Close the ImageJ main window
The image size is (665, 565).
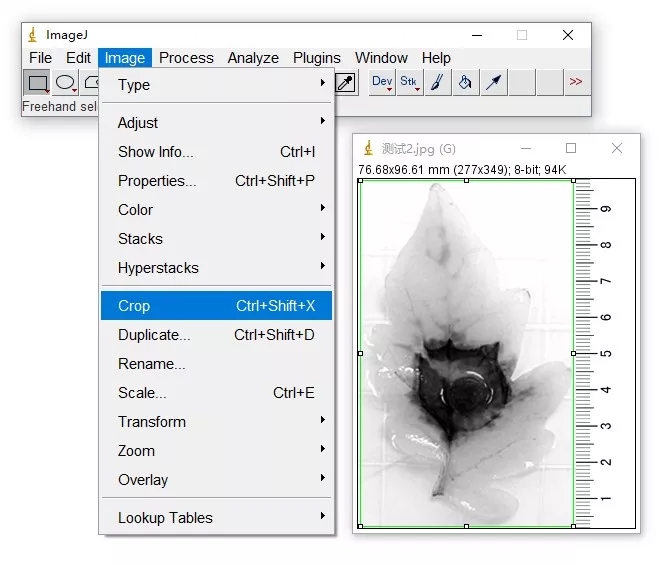568,35
